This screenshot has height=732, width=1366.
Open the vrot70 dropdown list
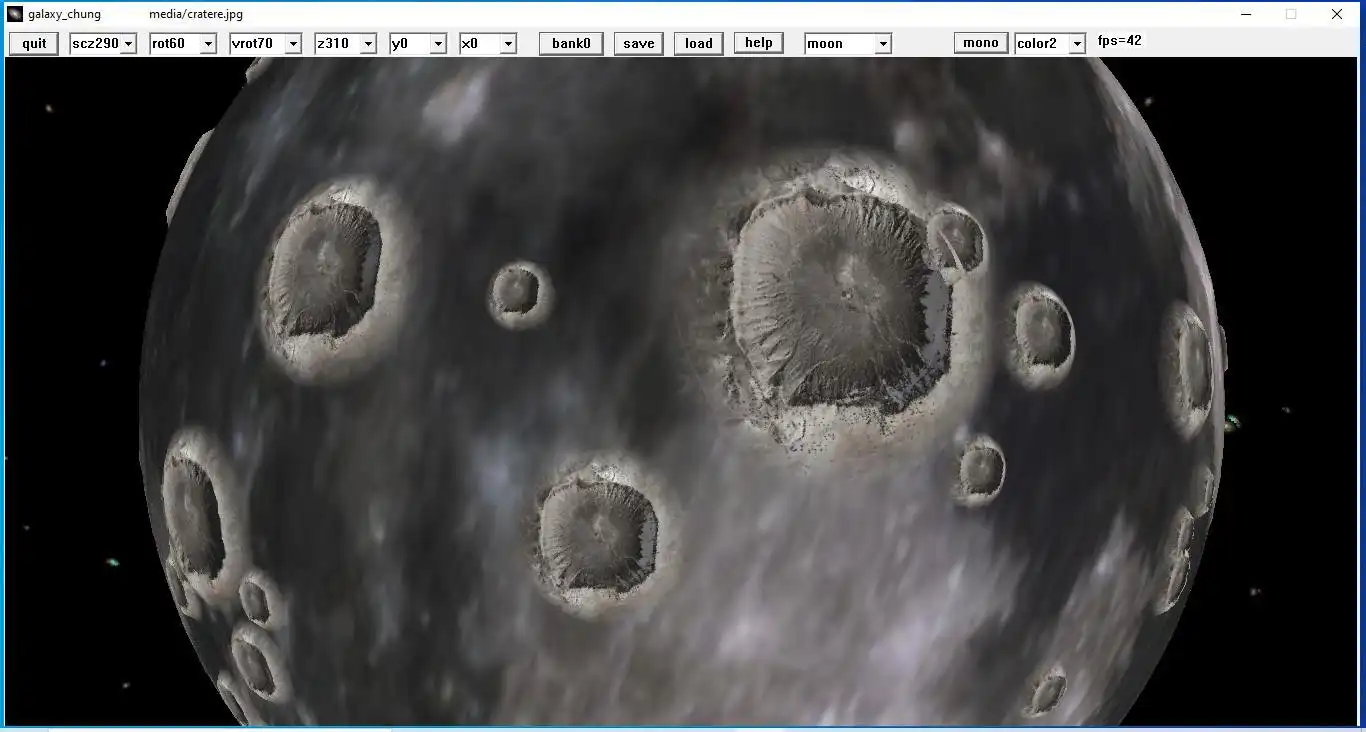[x=265, y=43]
